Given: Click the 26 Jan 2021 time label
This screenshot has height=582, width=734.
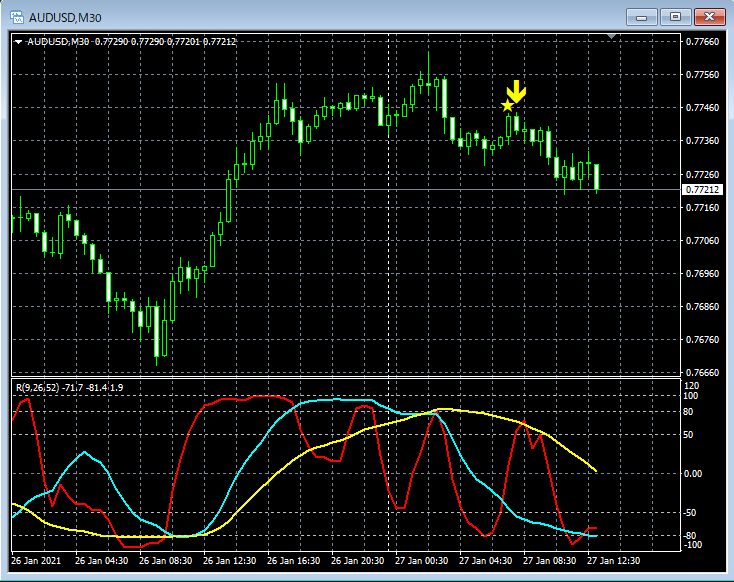Looking at the screenshot, I should tap(36, 560).
